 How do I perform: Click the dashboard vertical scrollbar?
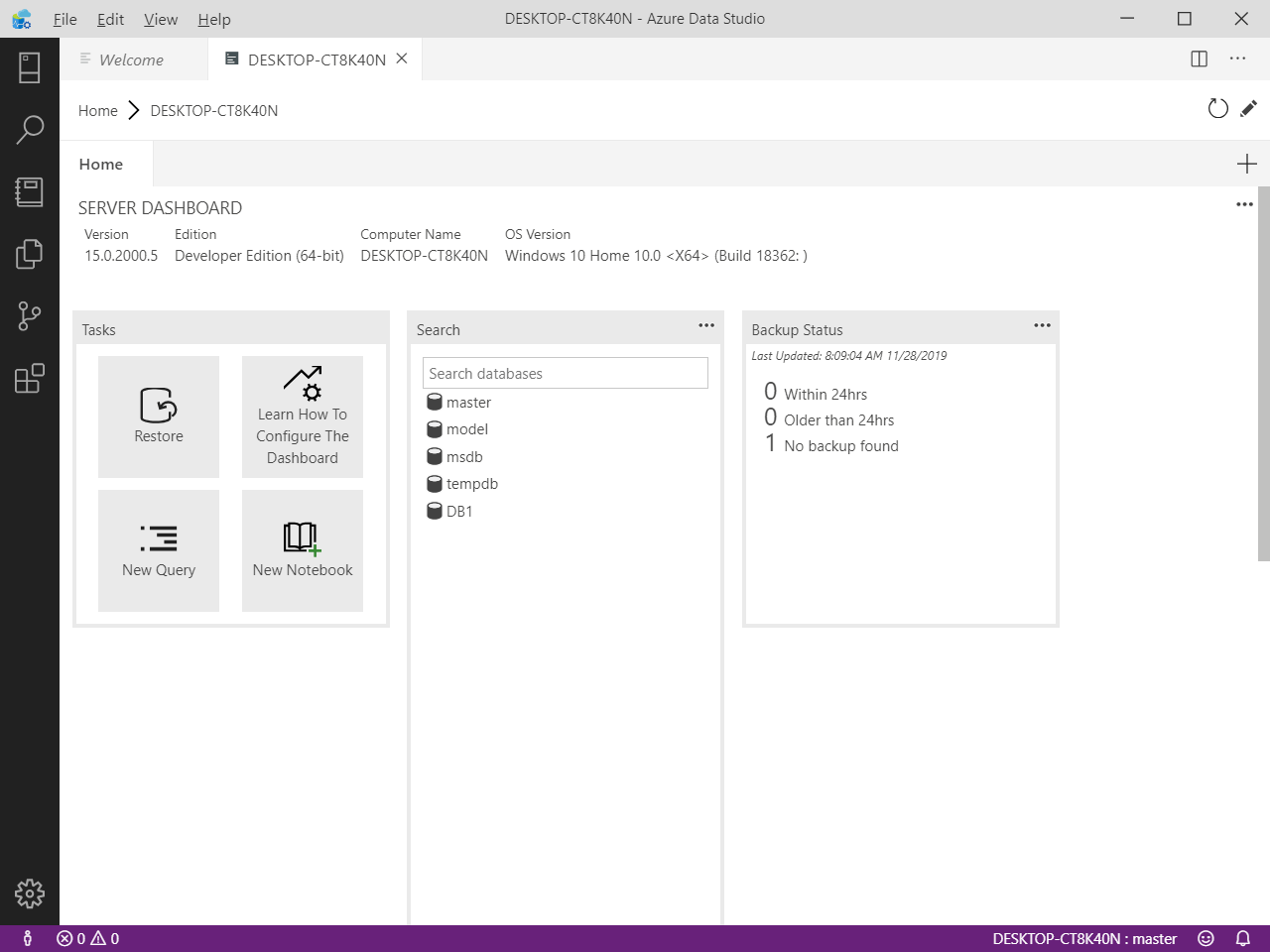point(1264,374)
